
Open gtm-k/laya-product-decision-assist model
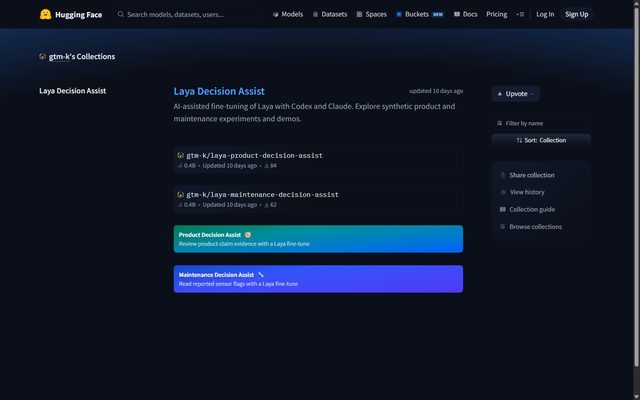click(x=318, y=160)
